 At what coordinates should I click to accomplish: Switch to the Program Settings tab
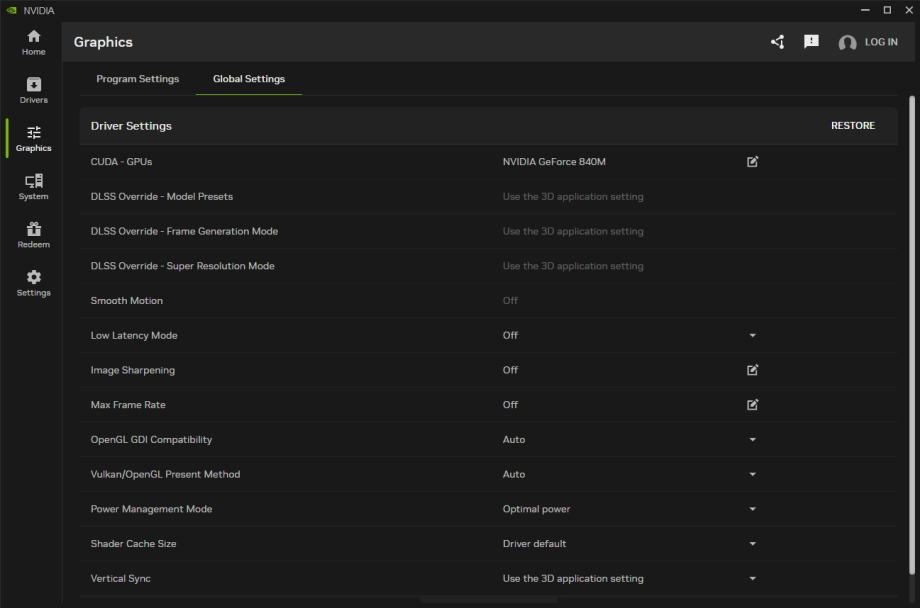(x=137, y=79)
